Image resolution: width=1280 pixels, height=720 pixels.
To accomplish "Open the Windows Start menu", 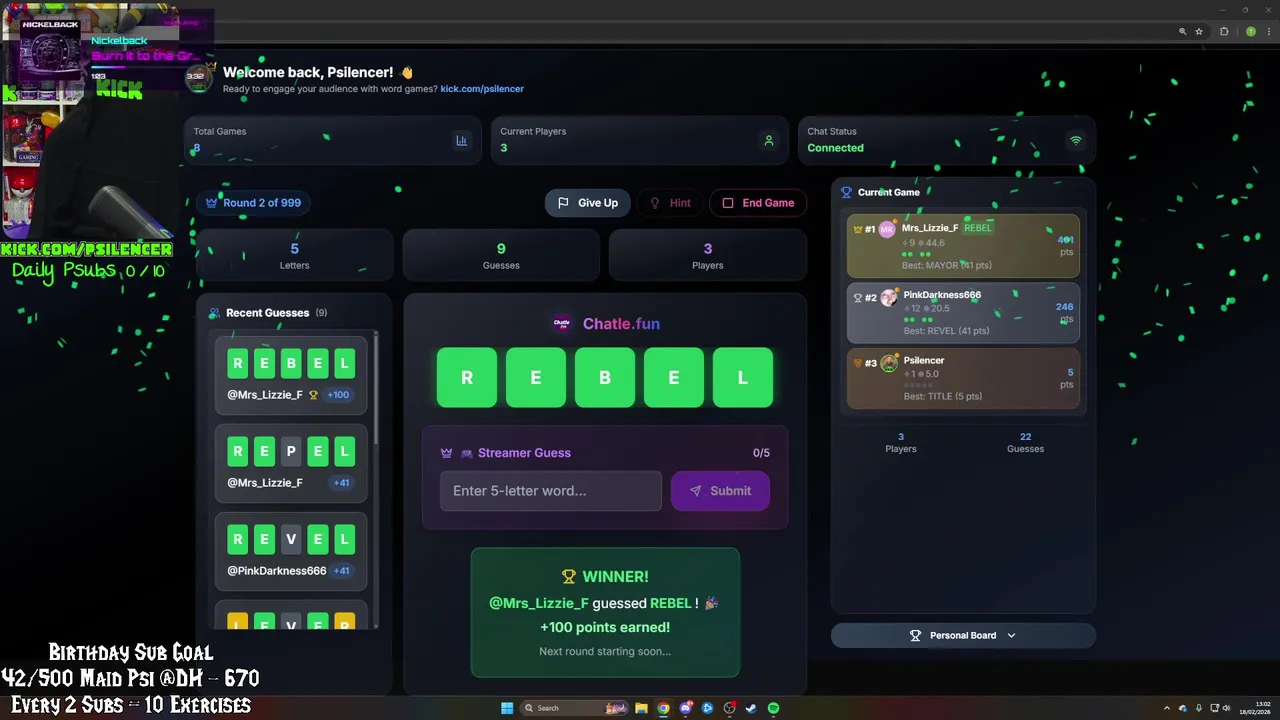I will point(507,708).
